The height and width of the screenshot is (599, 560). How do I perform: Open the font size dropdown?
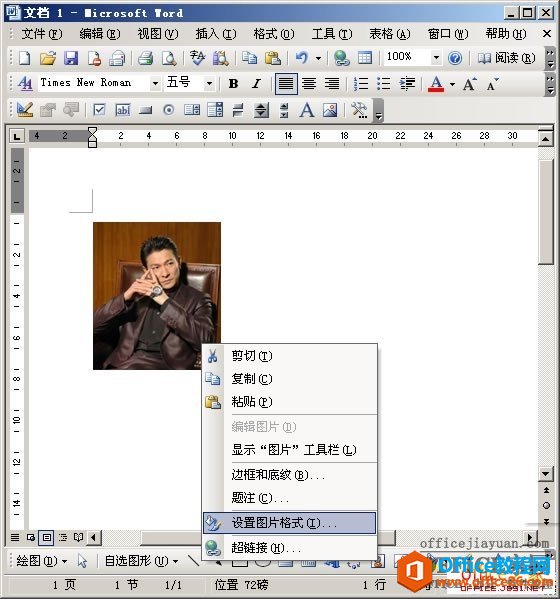(209, 83)
